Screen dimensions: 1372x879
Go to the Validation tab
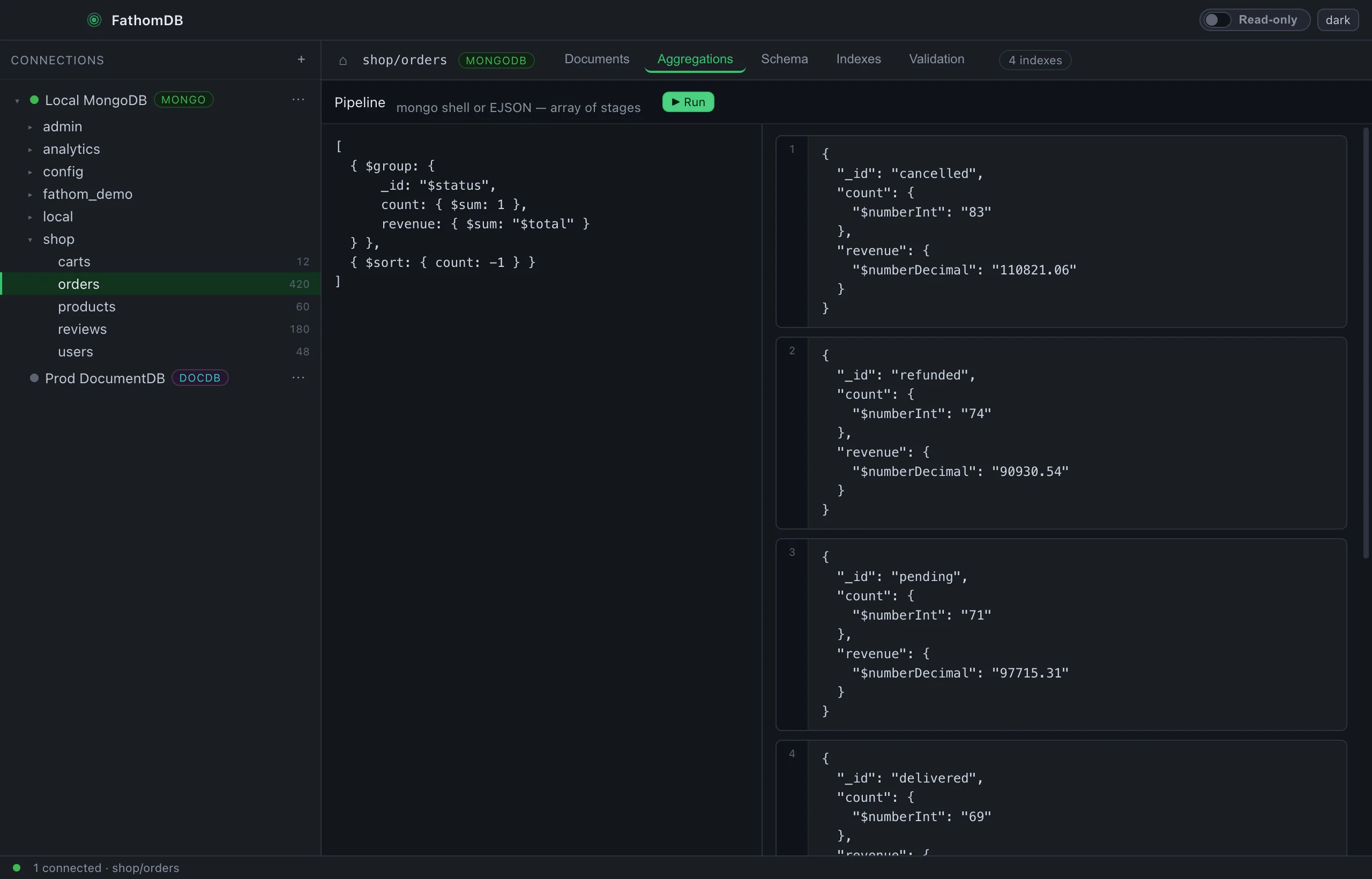coord(936,59)
